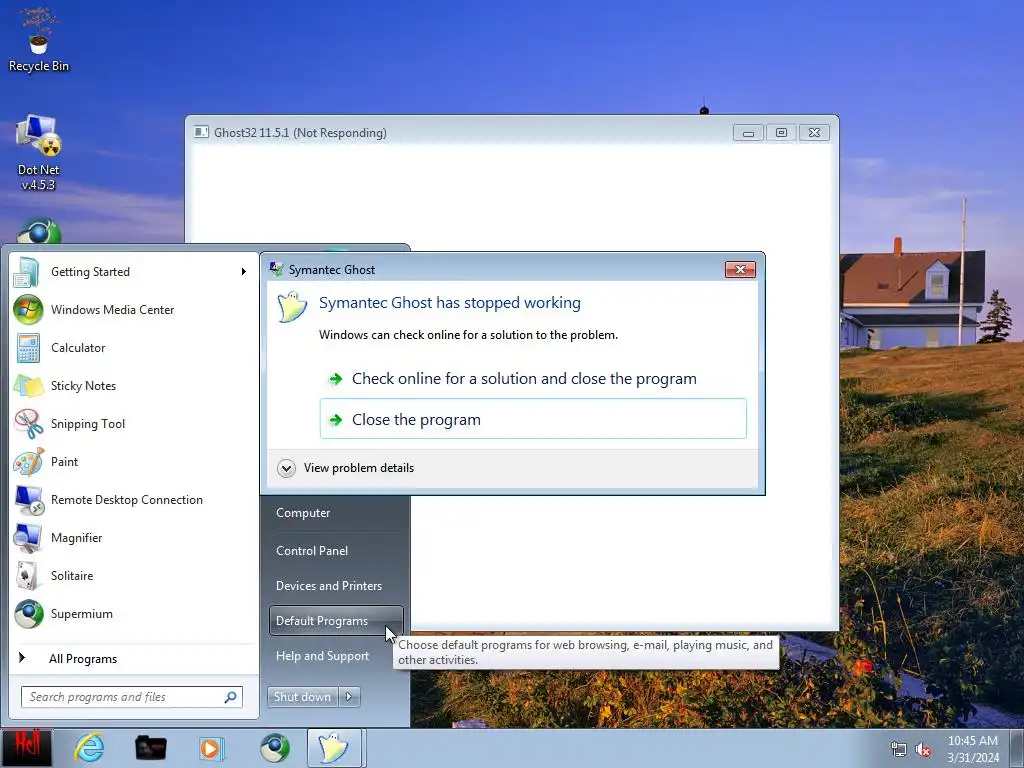Viewport: 1024px width, 768px height.
Task: Open Computer from the Start menu
Action: [x=303, y=513]
